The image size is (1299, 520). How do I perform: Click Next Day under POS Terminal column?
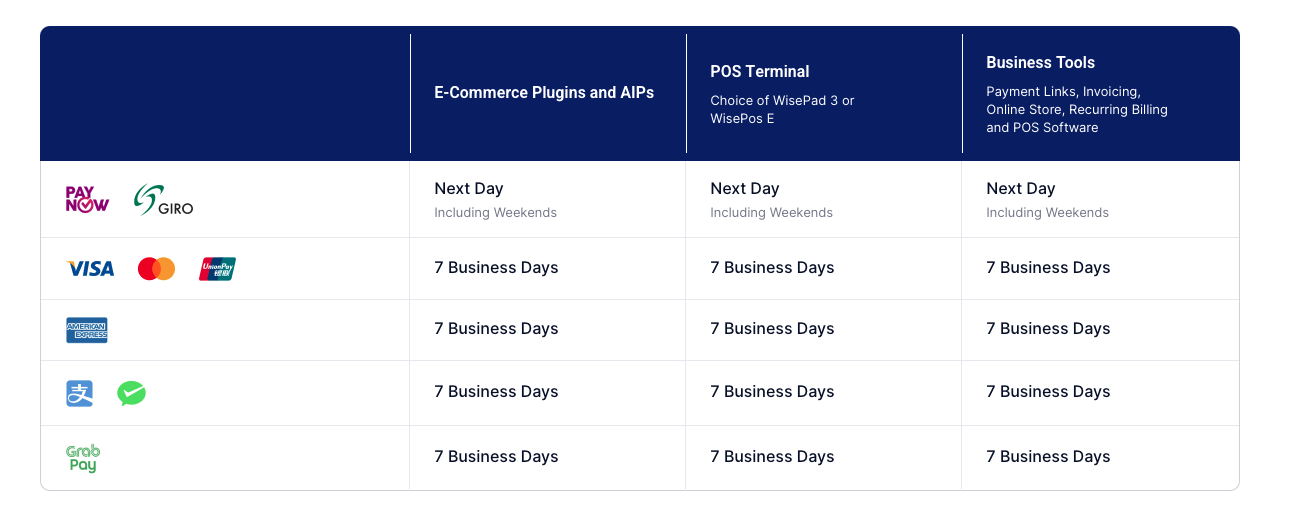(x=745, y=188)
